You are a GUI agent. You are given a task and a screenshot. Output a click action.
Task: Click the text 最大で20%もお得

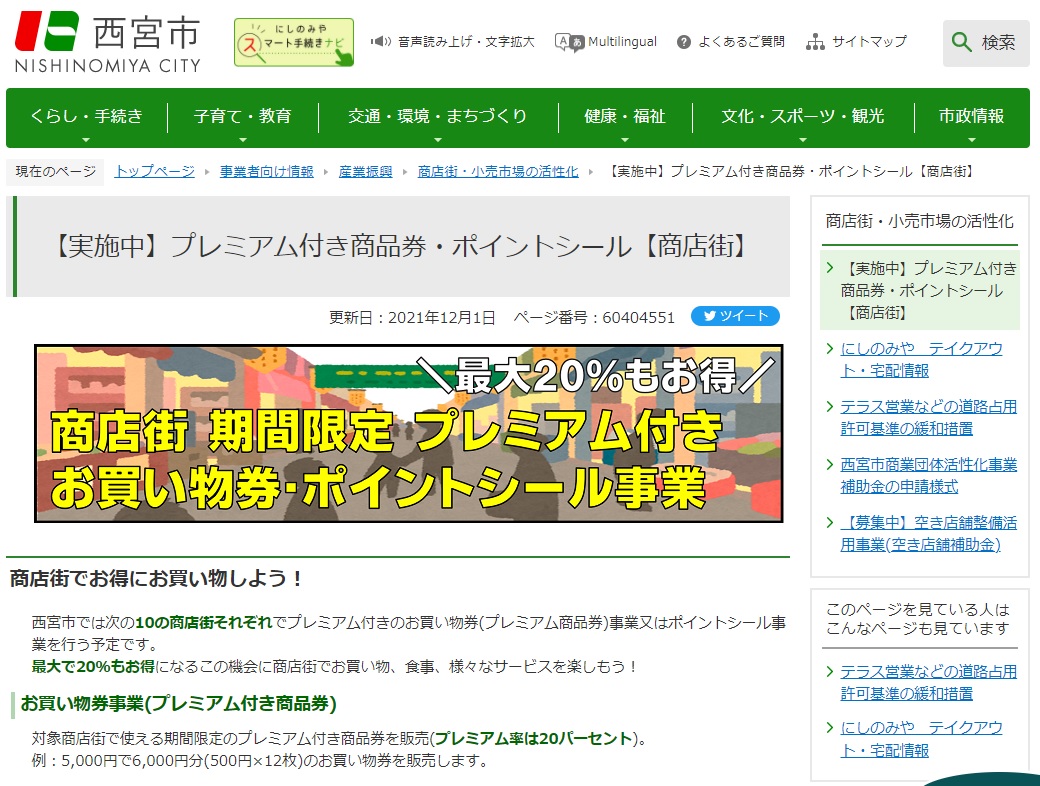94,667
